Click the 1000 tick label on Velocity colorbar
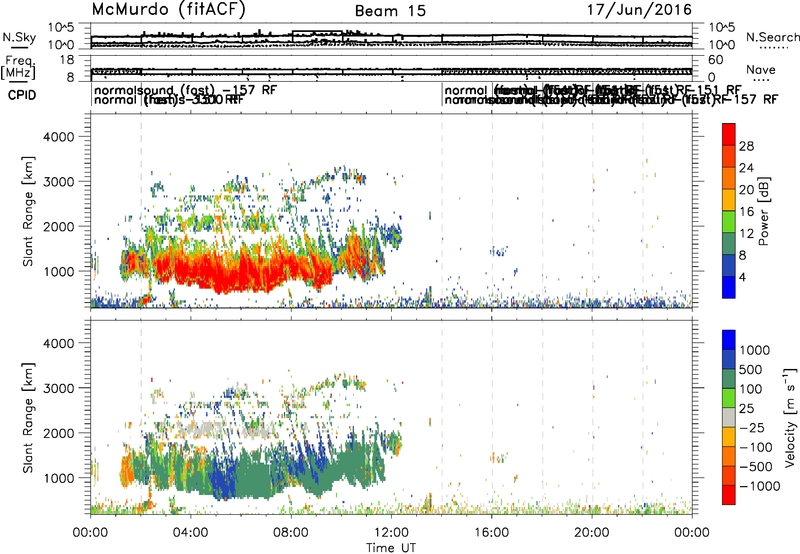 [755, 350]
